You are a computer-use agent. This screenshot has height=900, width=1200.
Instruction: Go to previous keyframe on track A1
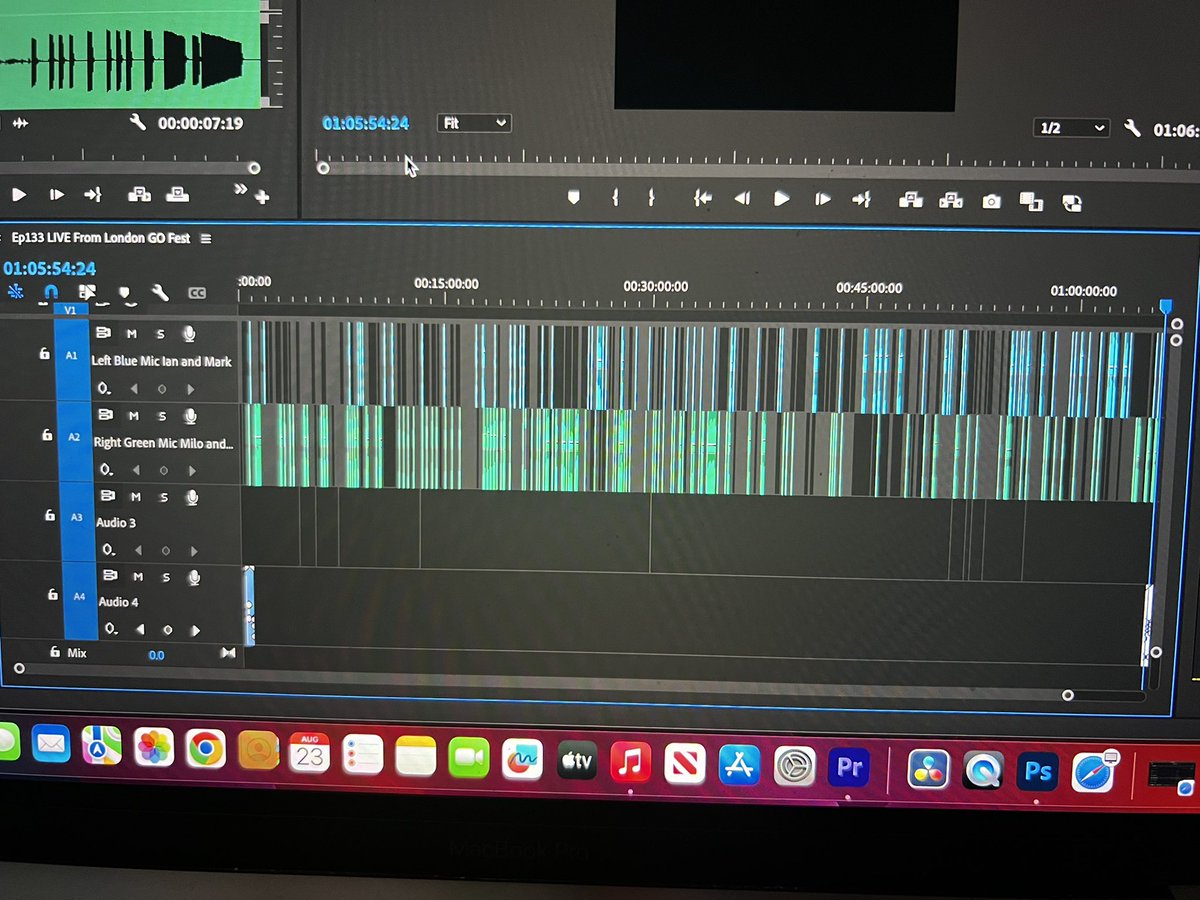[135, 388]
